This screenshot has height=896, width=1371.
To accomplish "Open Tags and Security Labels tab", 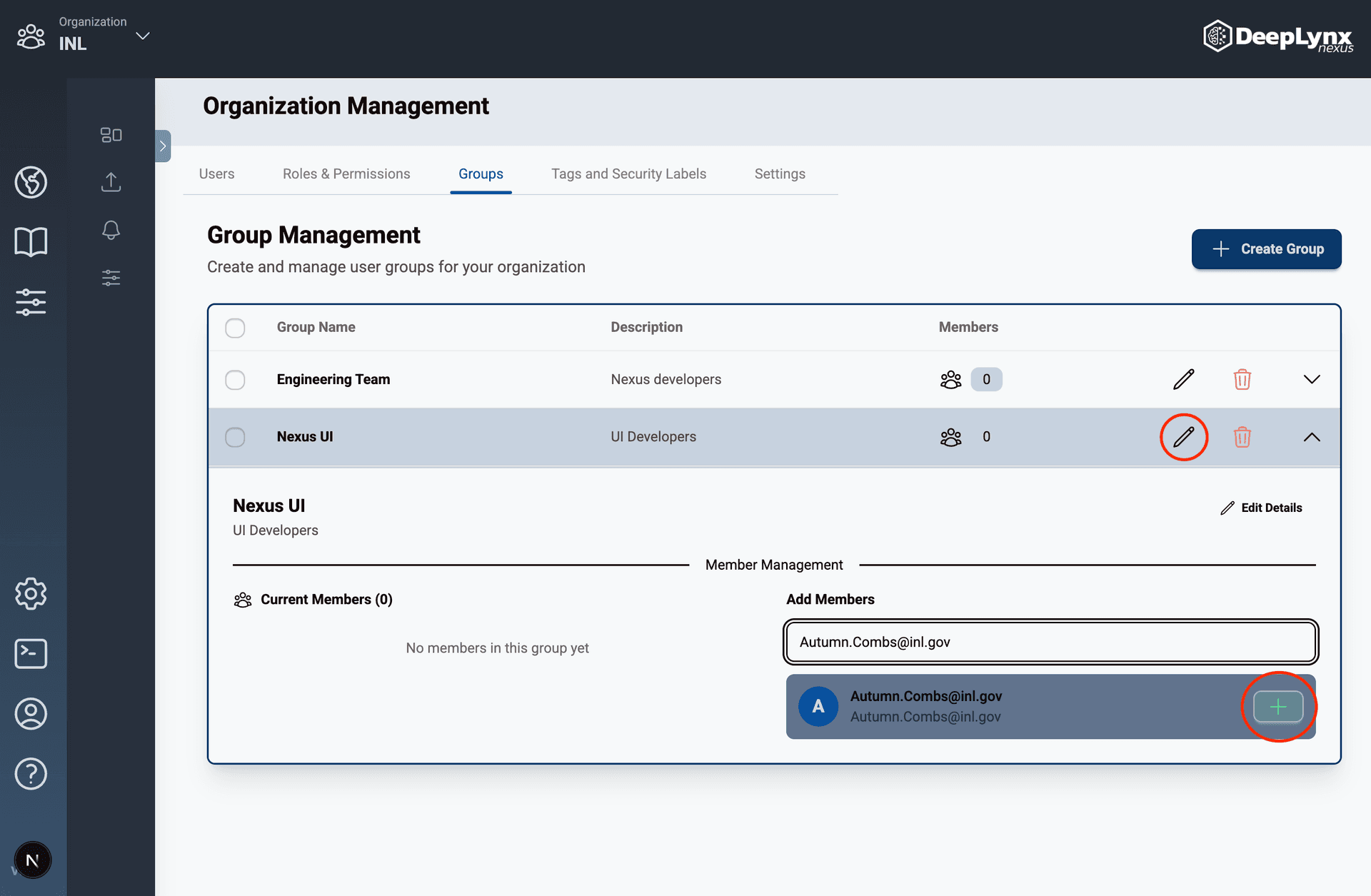I will pyautogui.click(x=628, y=173).
